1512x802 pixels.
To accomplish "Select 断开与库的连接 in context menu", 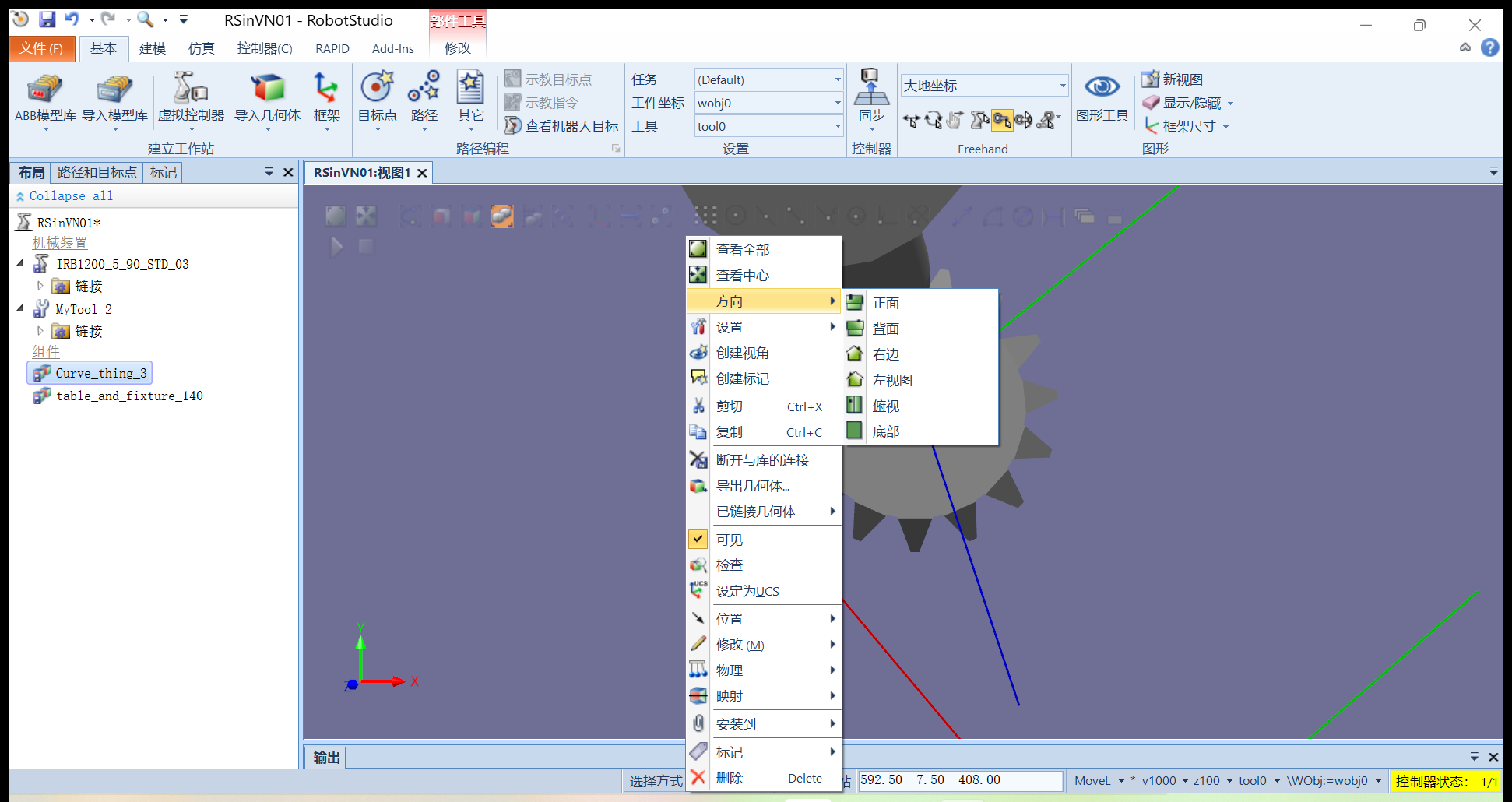I will point(764,460).
